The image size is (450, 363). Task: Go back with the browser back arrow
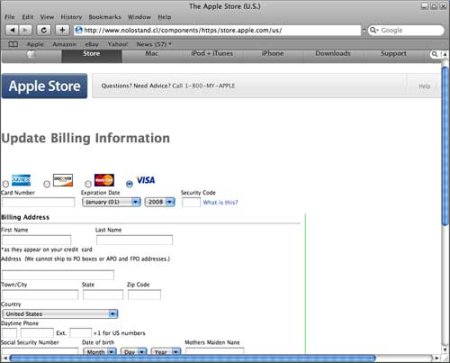pyautogui.click(x=12, y=30)
